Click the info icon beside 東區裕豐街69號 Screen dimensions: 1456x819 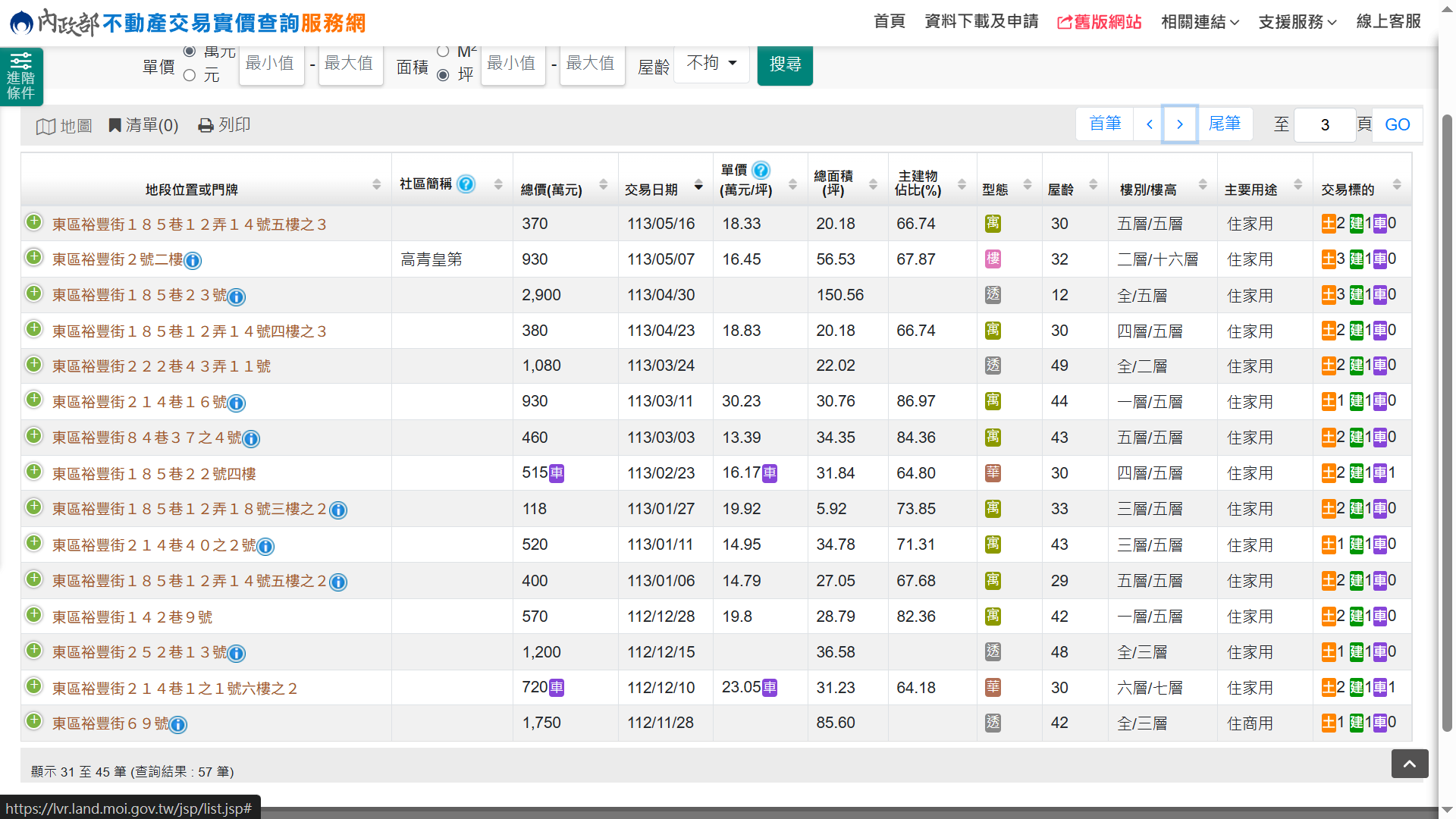[178, 725]
